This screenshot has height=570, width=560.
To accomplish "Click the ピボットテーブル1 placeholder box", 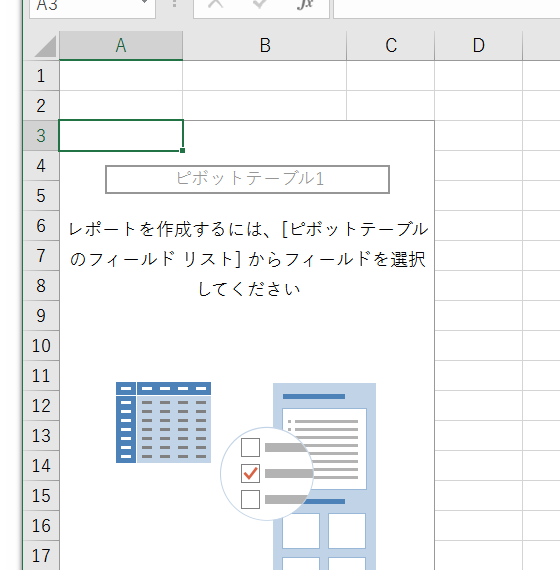I will [247, 179].
